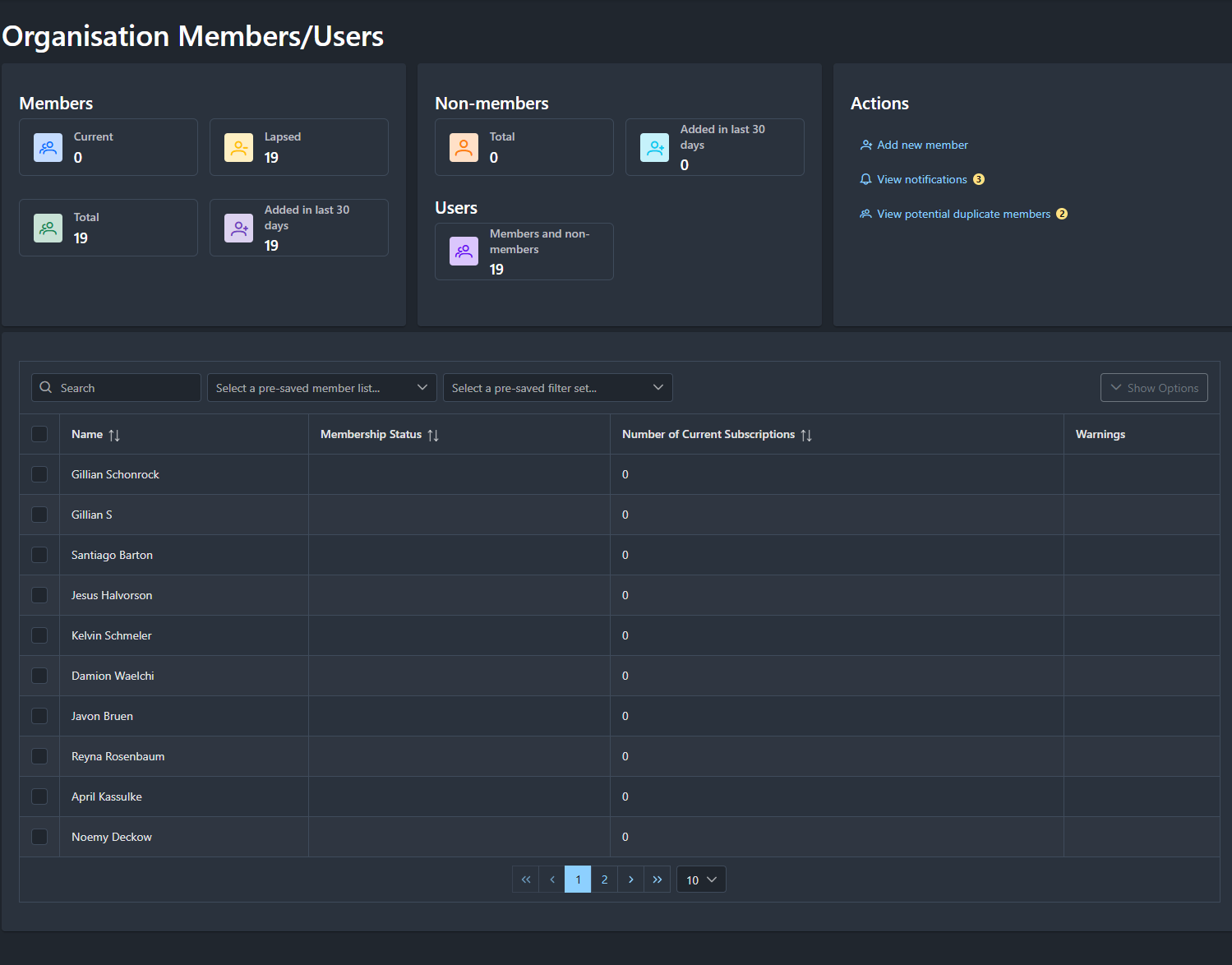Click the name Jesus Halvorson
Screen dimensions: 1232x965
click(112, 595)
